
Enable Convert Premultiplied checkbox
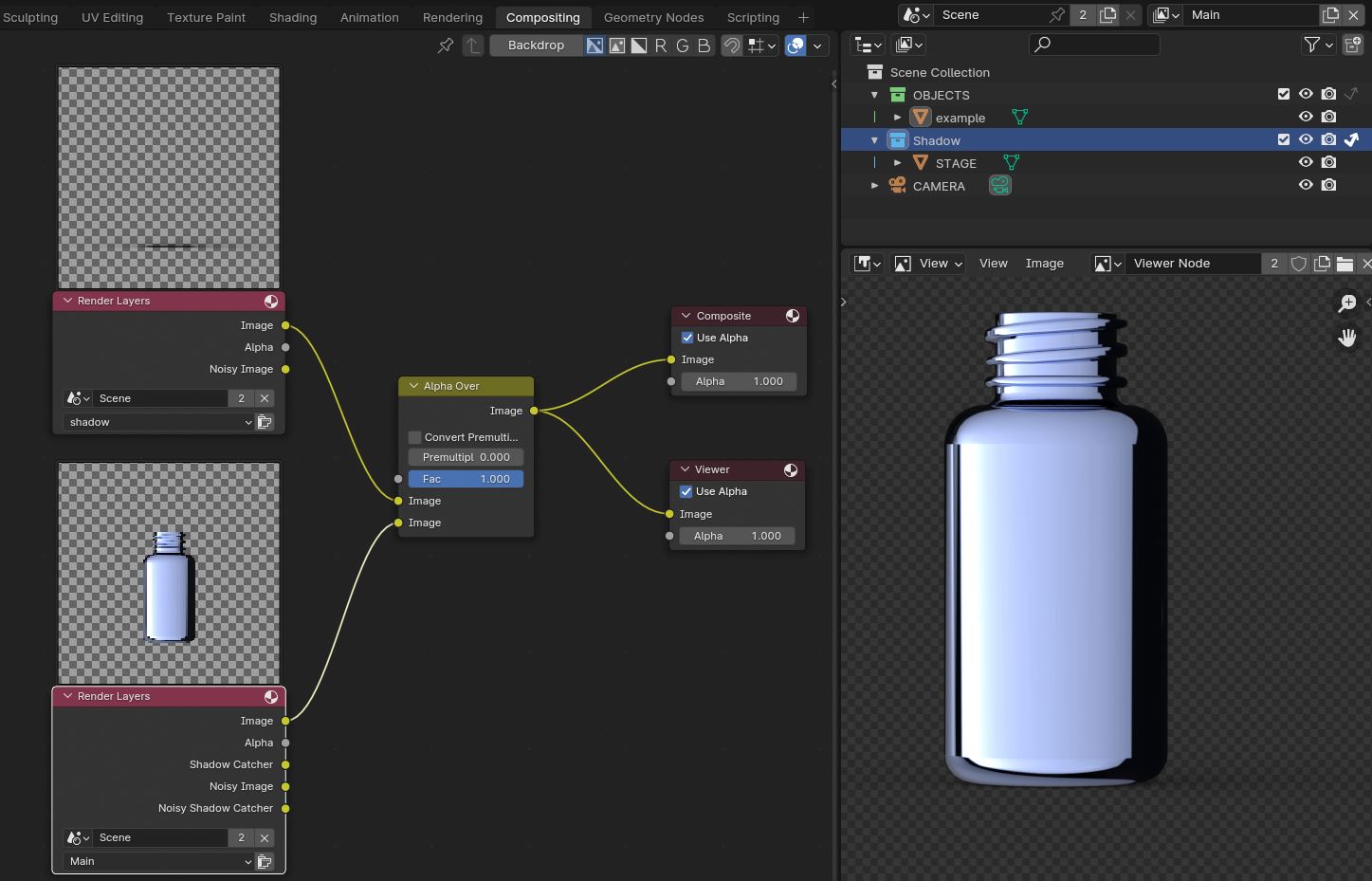click(414, 437)
